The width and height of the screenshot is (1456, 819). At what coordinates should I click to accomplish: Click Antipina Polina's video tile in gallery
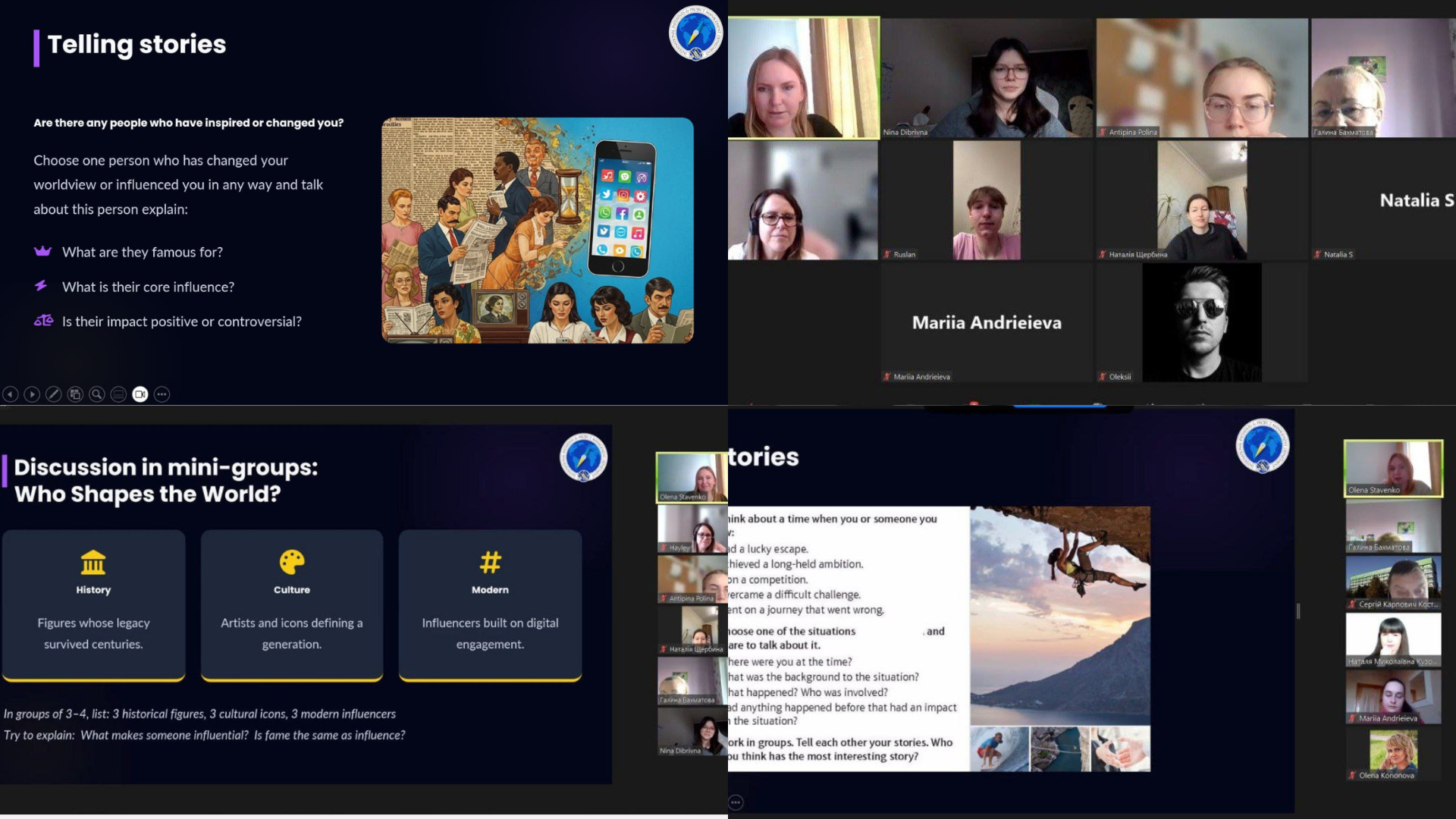click(1202, 77)
